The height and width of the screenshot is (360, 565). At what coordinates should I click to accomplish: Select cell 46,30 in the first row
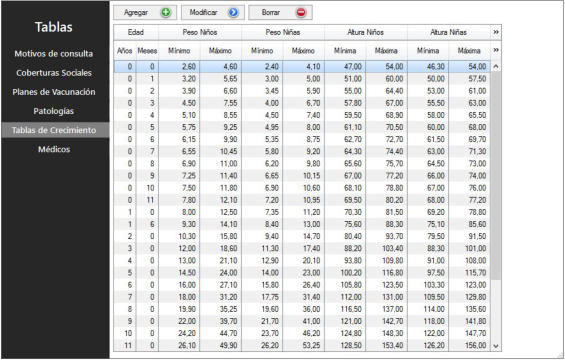428,67
